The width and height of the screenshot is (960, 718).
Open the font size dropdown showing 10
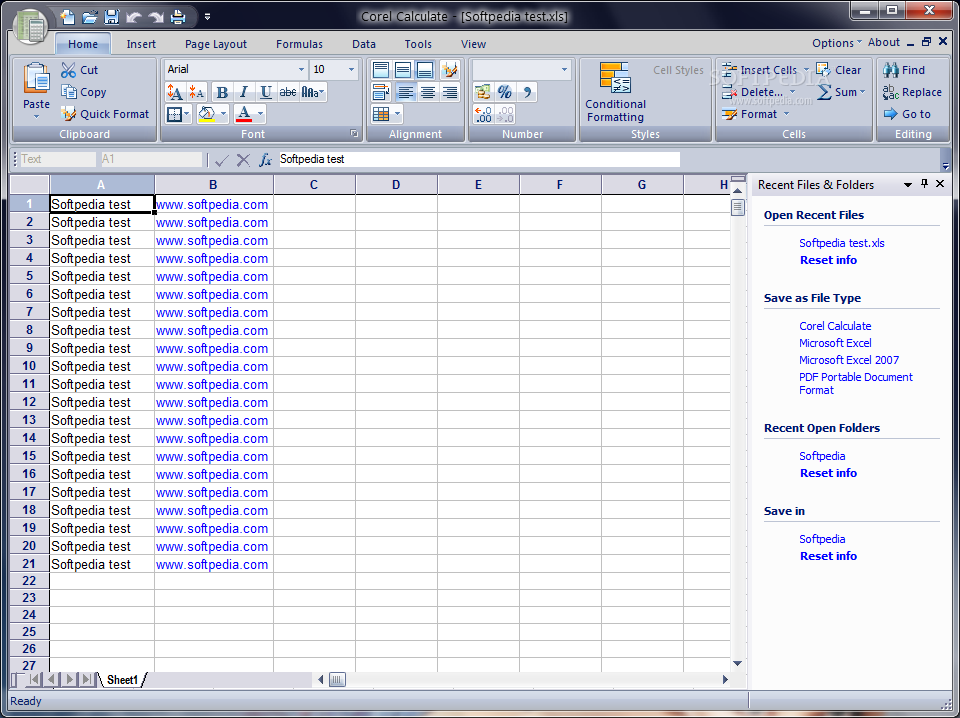[351, 70]
